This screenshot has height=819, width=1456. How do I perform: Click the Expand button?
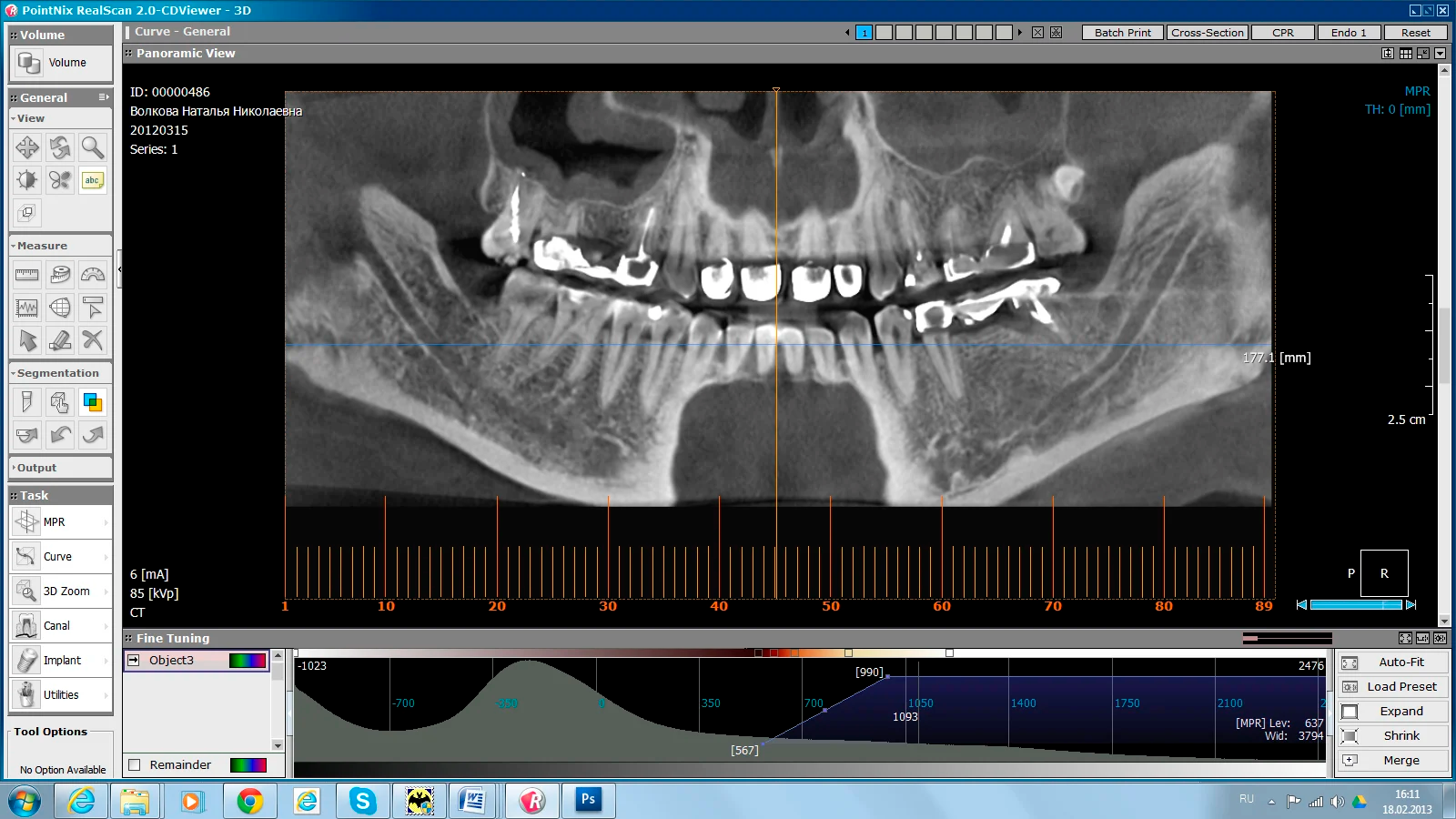coord(1392,712)
